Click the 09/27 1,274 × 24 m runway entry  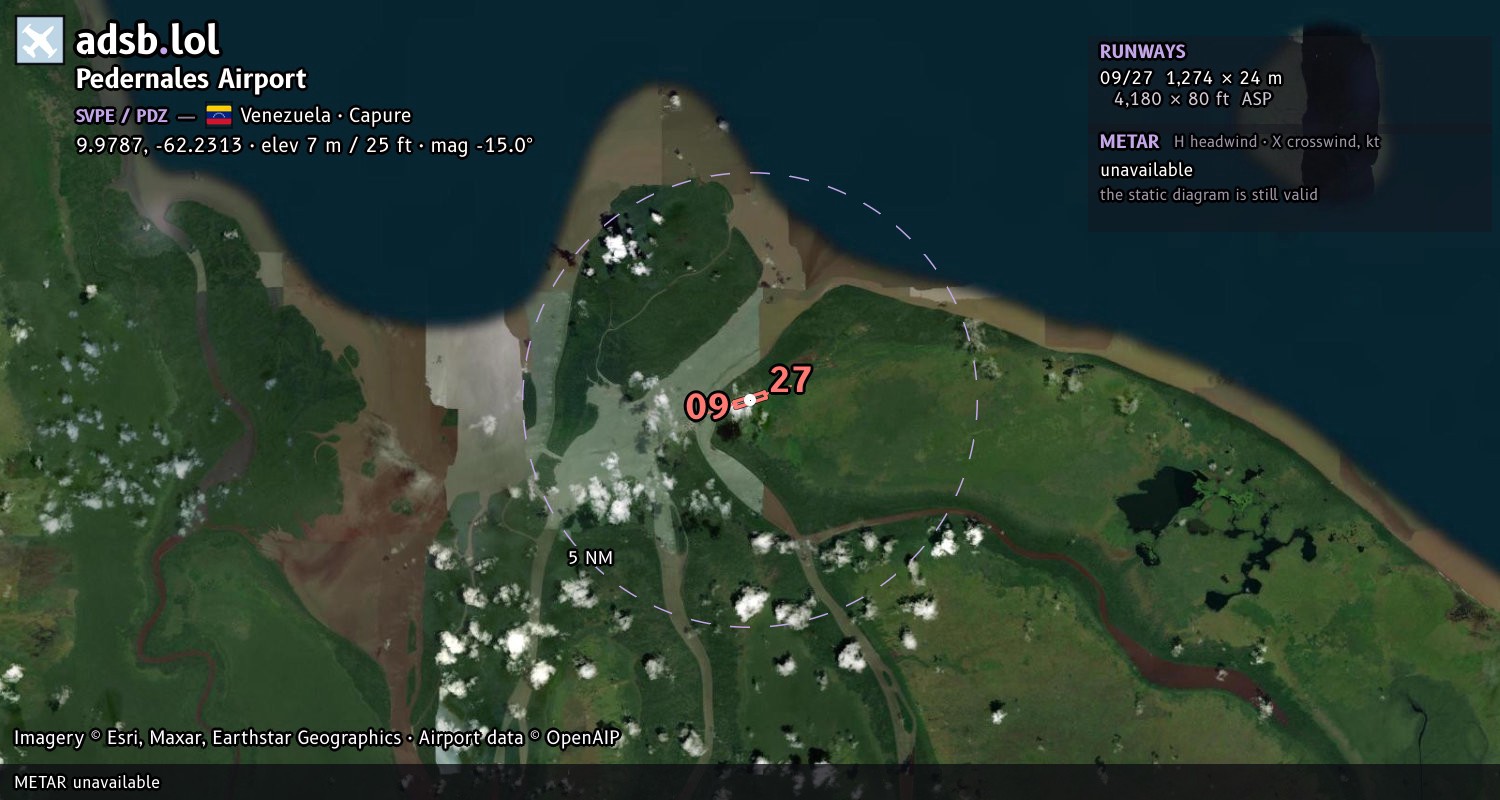[1191, 78]
